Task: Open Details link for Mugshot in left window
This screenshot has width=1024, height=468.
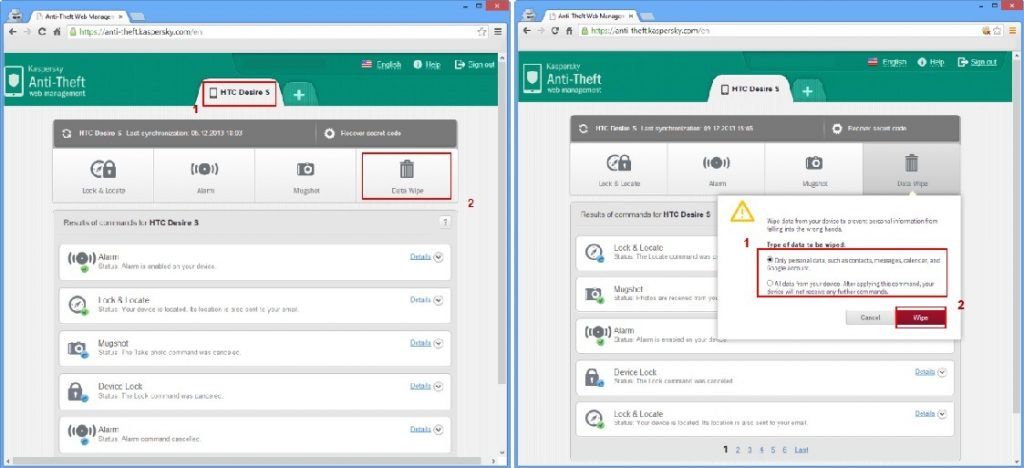Action: [420, 343]
